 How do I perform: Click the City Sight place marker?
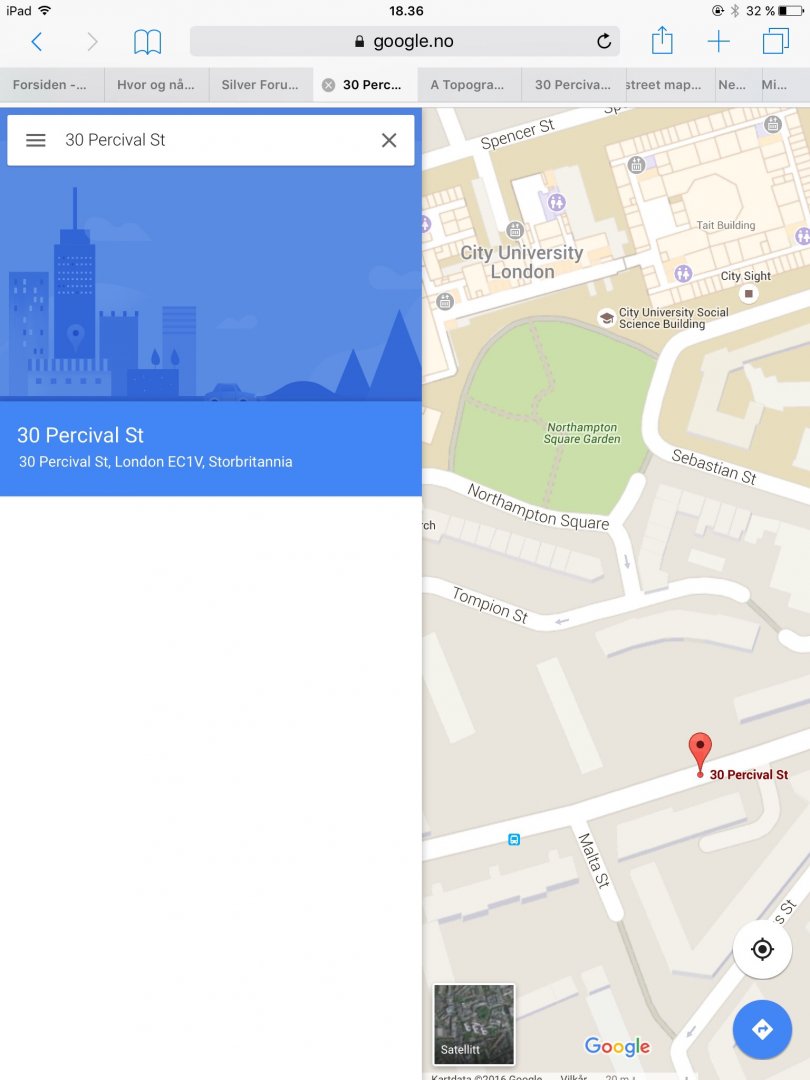click(749, 293)
